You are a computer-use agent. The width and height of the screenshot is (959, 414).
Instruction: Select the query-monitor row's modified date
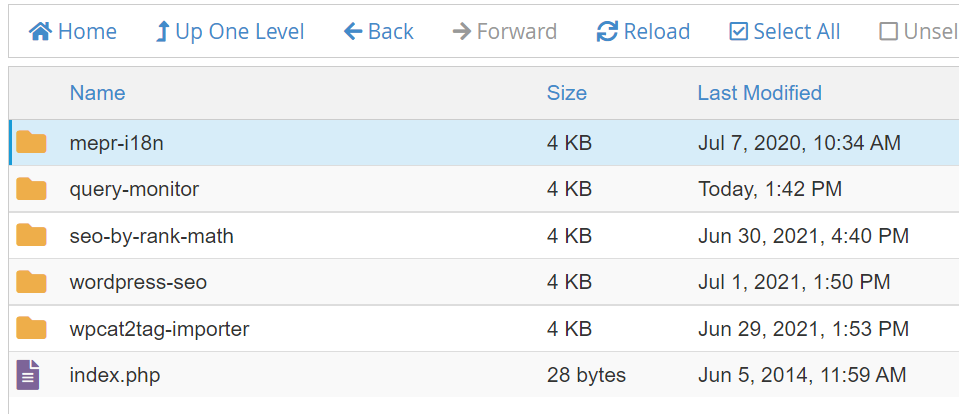pos(769,189)
